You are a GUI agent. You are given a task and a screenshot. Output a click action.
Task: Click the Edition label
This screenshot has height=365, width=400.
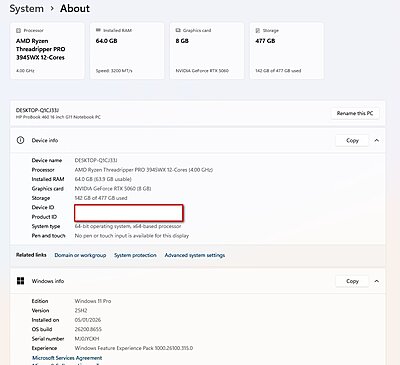[40, 301]
